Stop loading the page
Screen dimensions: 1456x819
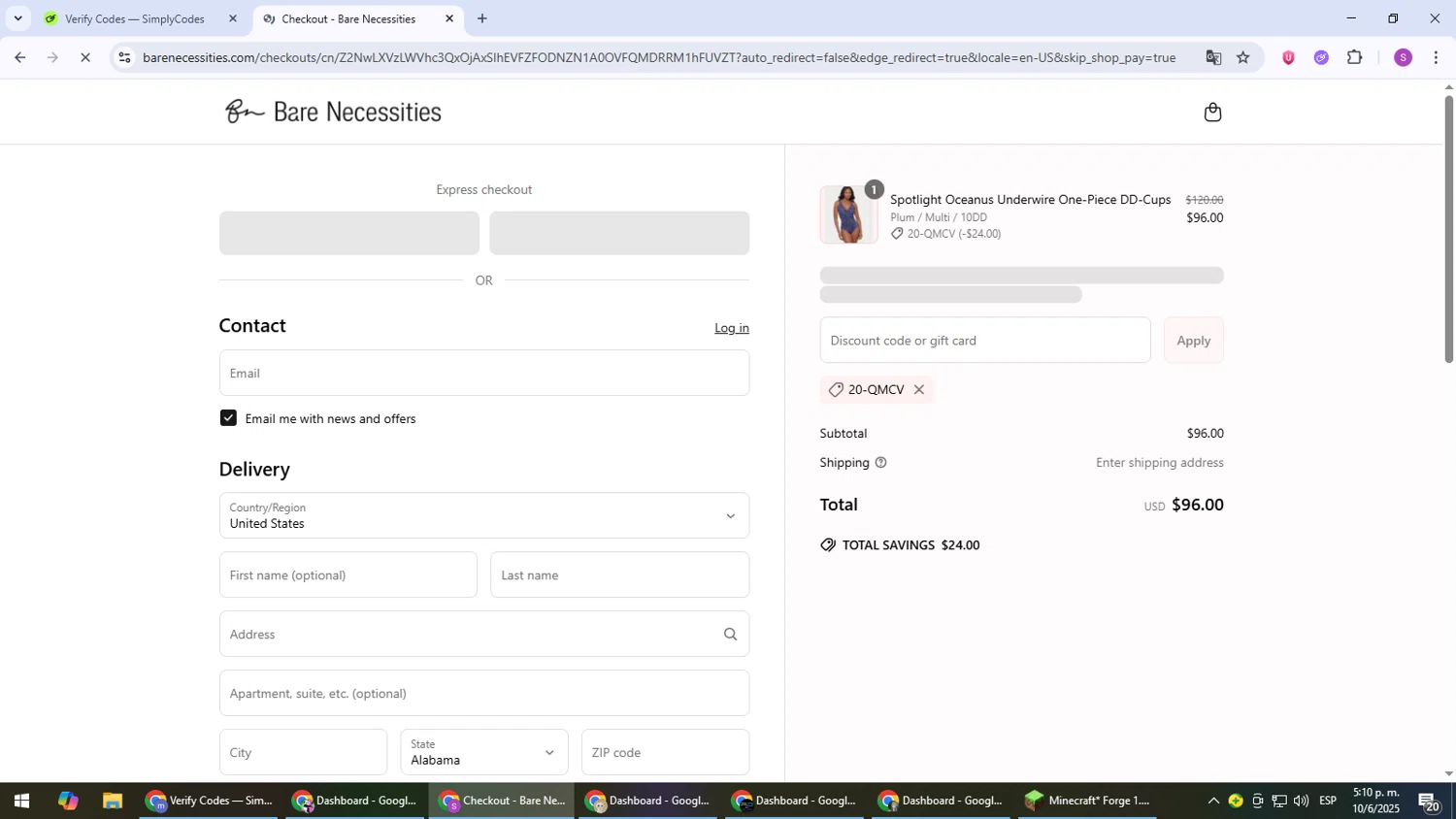(x=85, y=57)
